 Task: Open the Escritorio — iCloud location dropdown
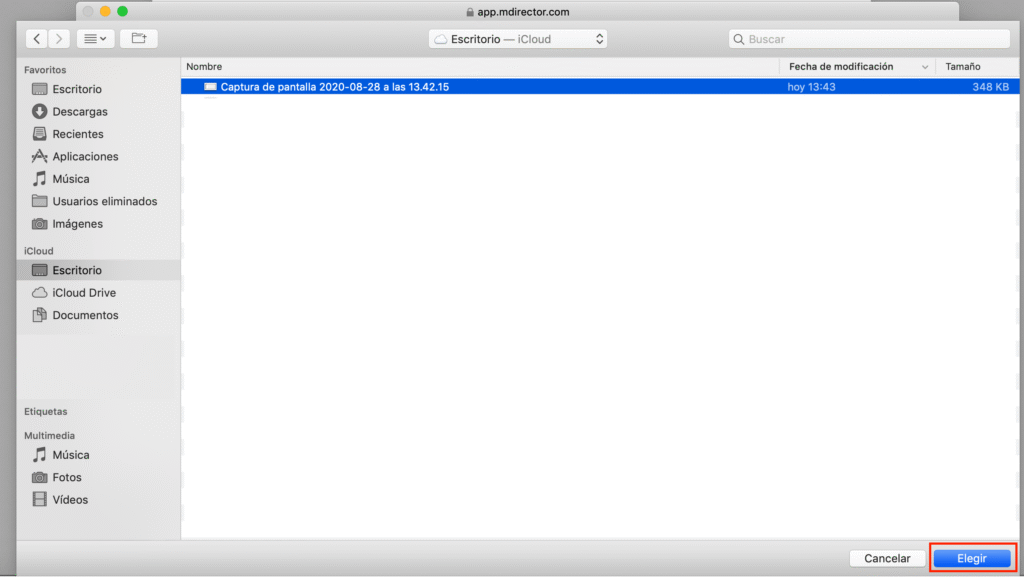click(x=518, y=39)
